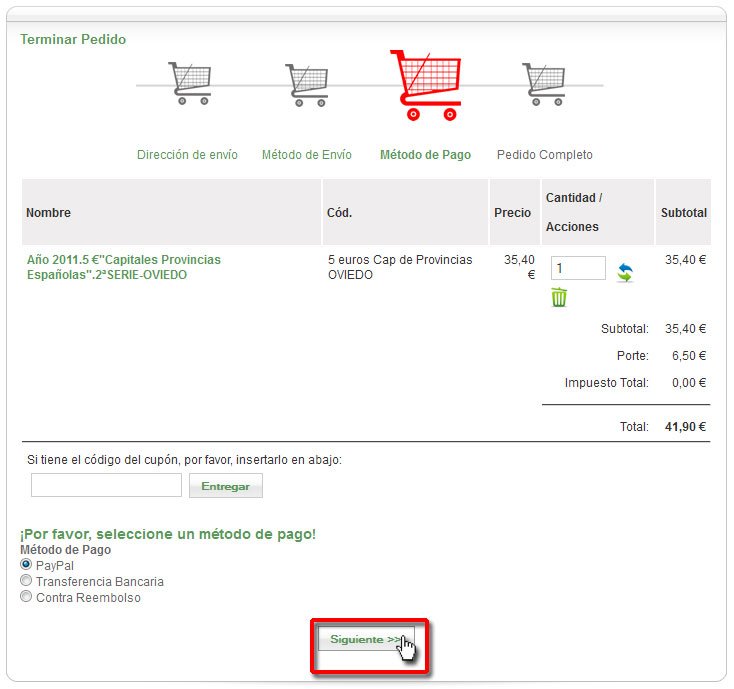This screenshot has height=689, width=734.
Task: Click the Pedido Completo step label
Action: coord(544,155)
